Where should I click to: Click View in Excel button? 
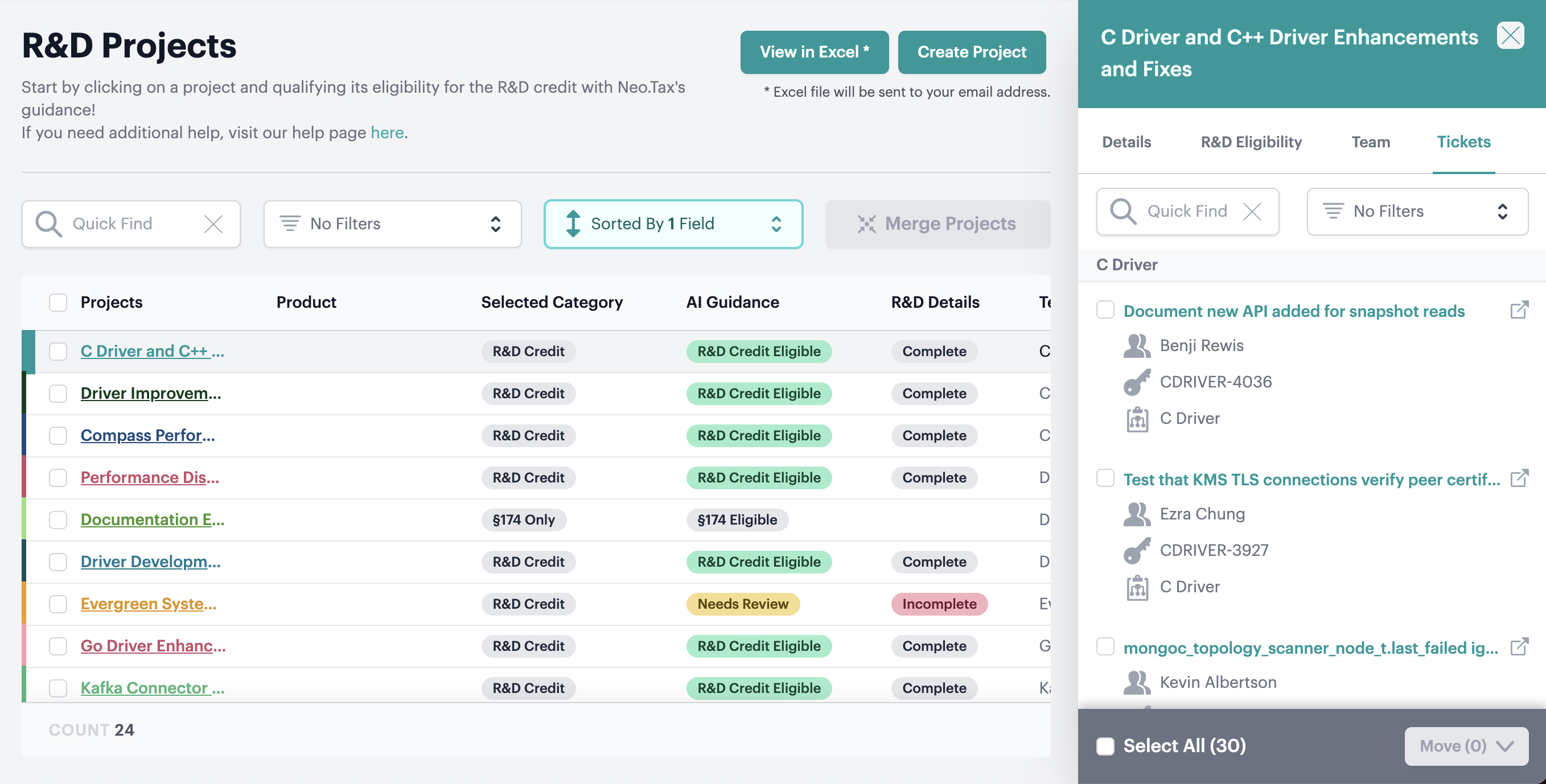(815, 52)
